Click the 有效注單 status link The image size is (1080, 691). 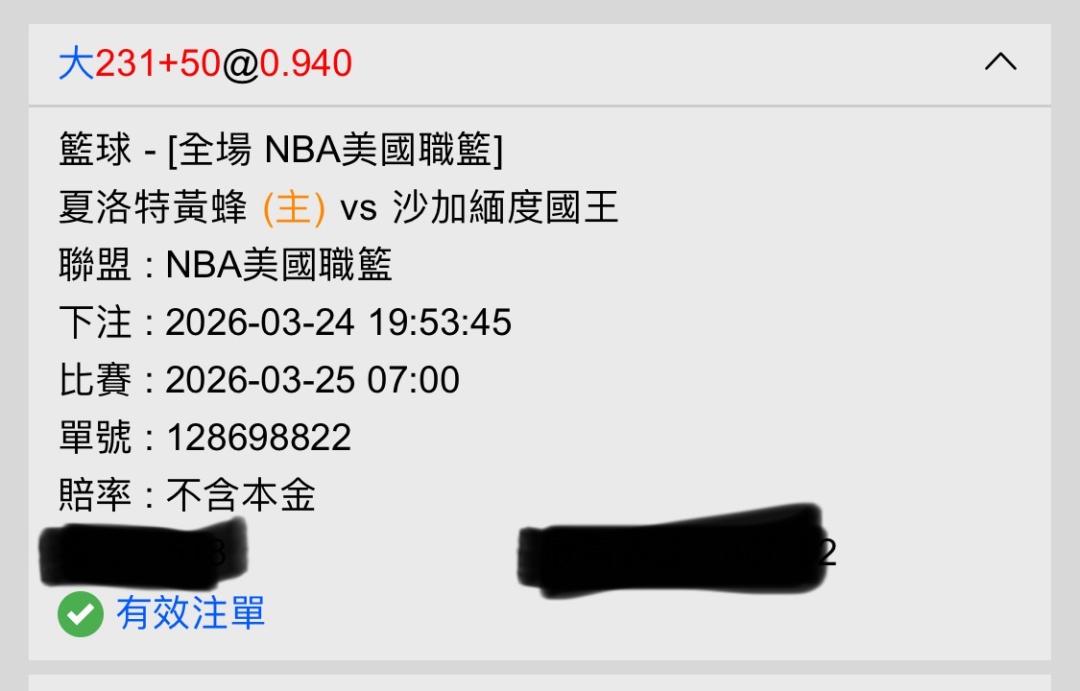191,613
